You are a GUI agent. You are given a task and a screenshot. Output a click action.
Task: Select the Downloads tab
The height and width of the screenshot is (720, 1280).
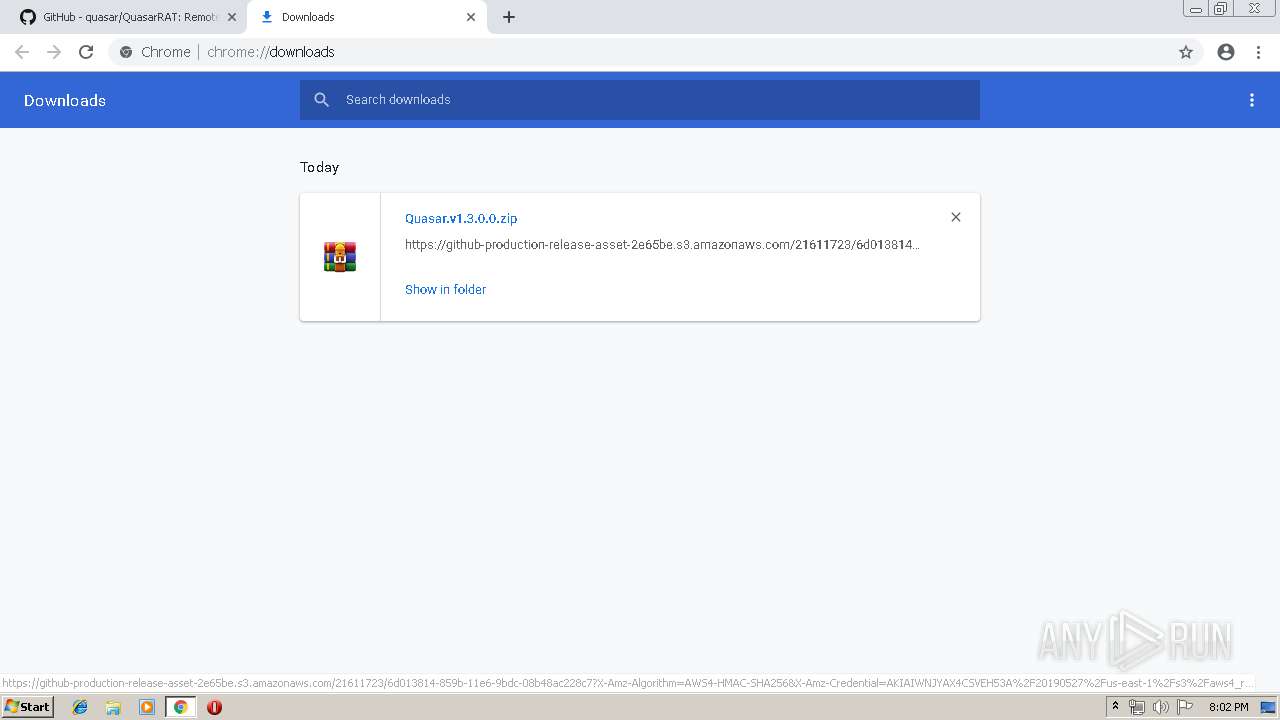[367, 17]
